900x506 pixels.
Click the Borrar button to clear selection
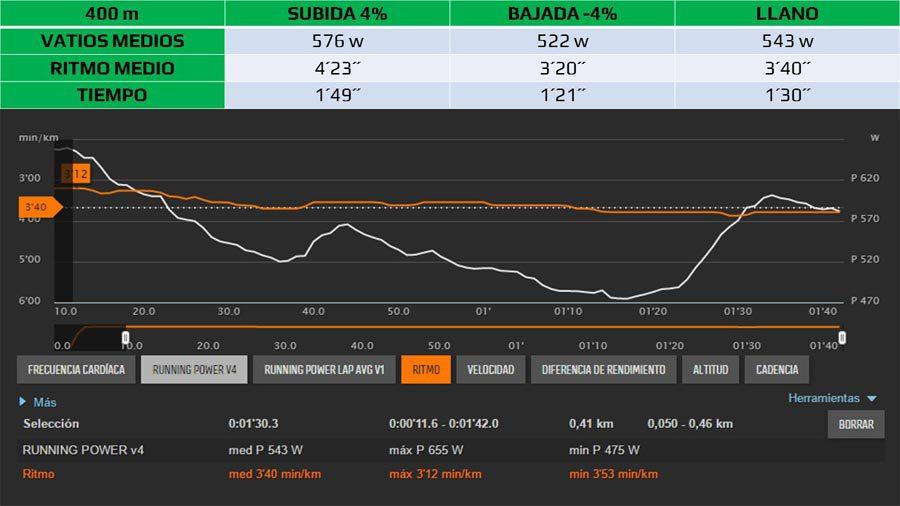(855, 424)
